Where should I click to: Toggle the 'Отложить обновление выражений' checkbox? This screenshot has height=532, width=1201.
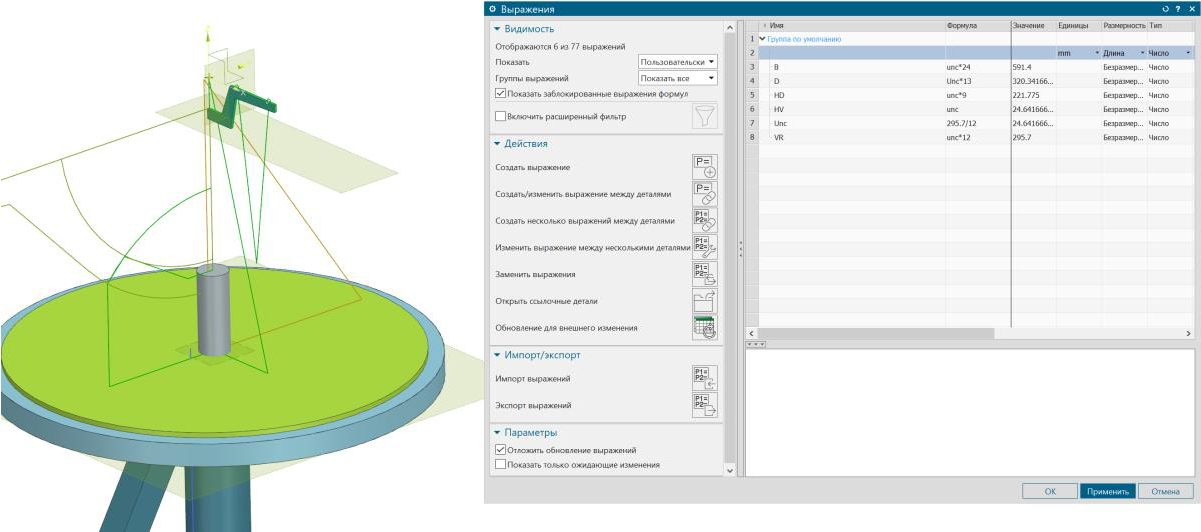(501, 451)
